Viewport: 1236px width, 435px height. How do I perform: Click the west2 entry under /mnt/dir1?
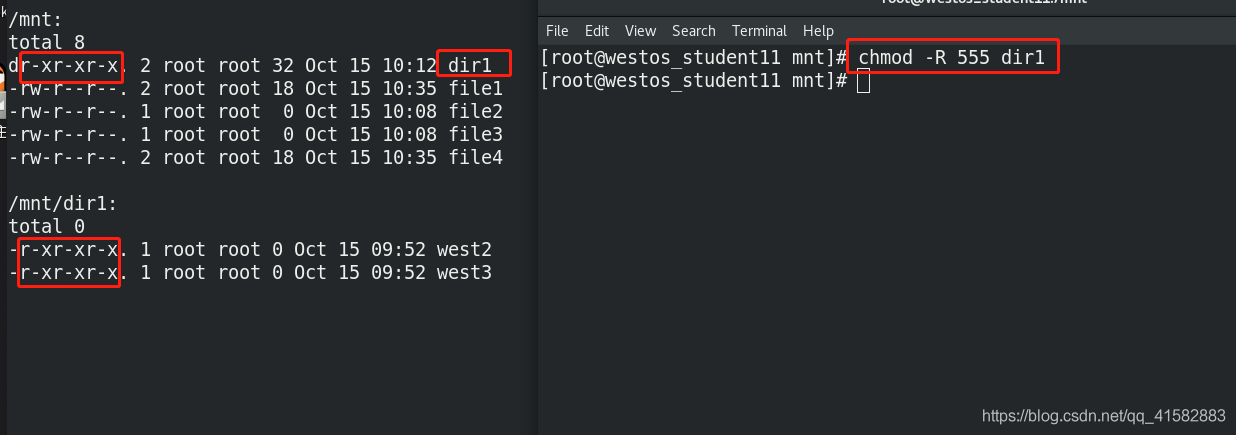tap(465, 249)
